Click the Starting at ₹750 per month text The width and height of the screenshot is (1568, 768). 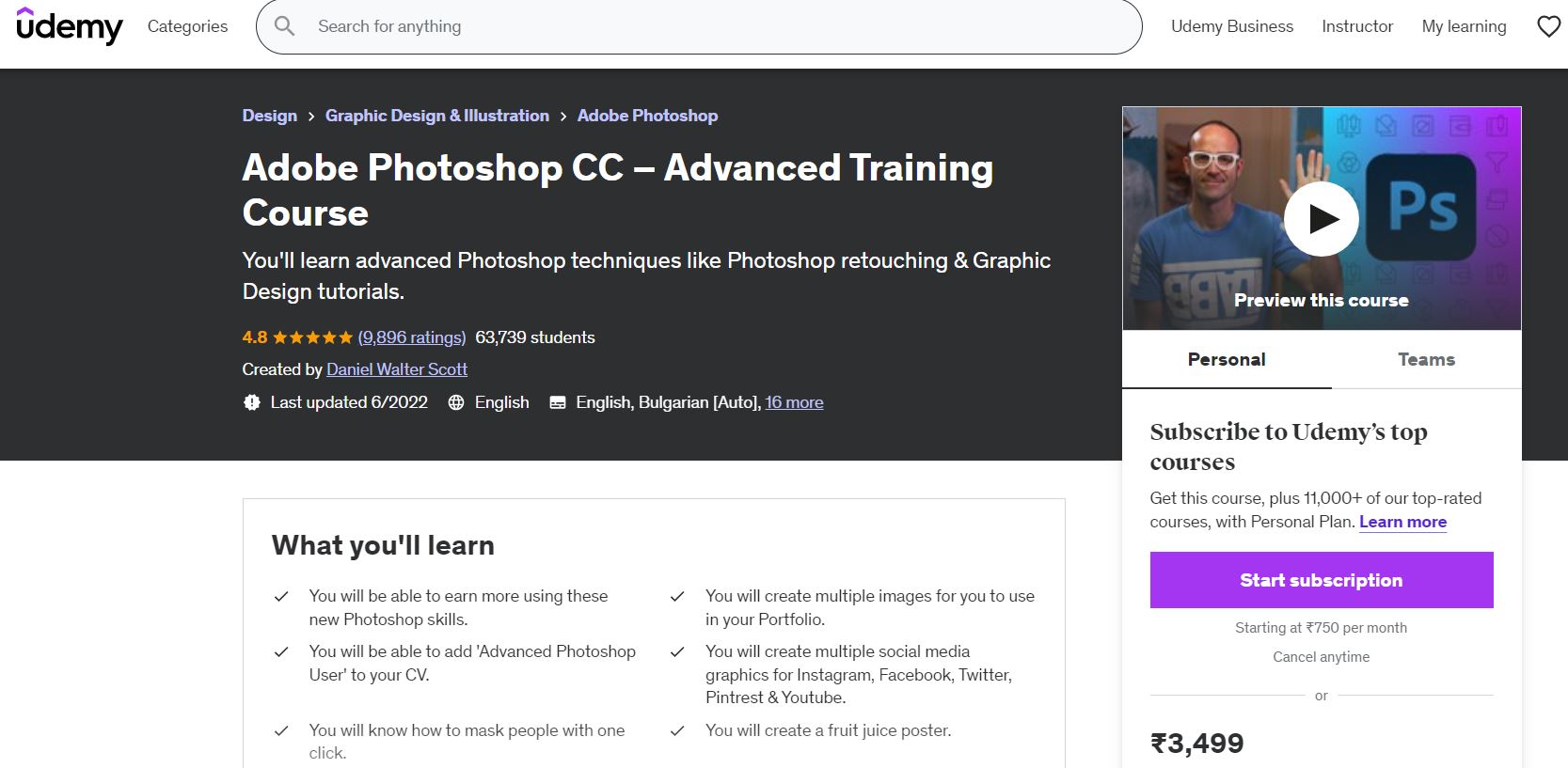(1321, 628)
